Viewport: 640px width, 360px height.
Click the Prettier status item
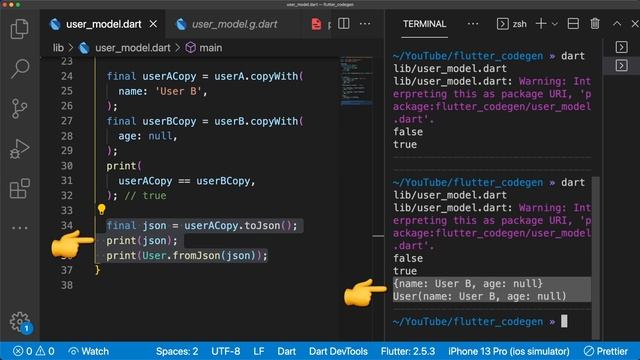coord(606,351)
